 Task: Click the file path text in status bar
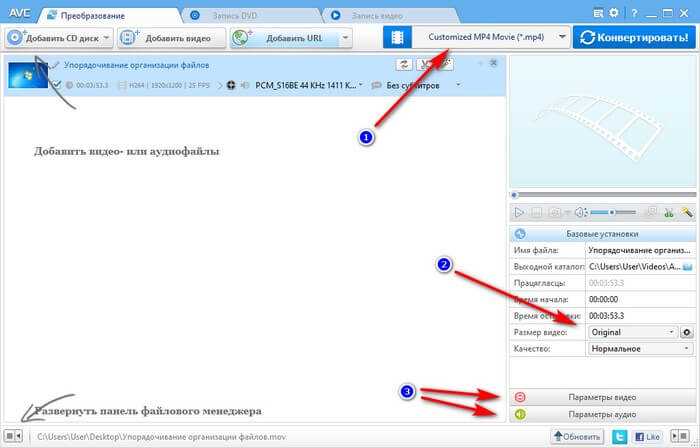click(162, 437)
